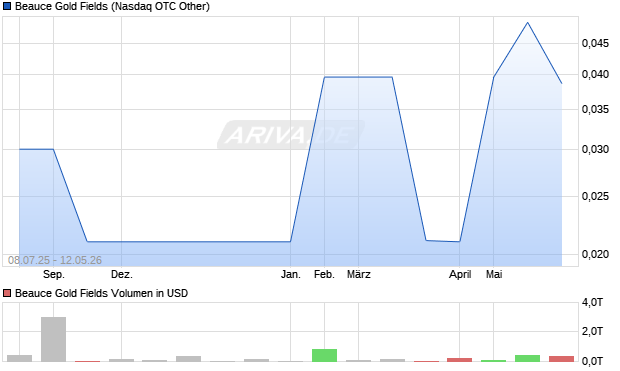This screenshot has height=371, width=620.
Task: Click the 0,035 price axis value
Action: tap(595, 110)
